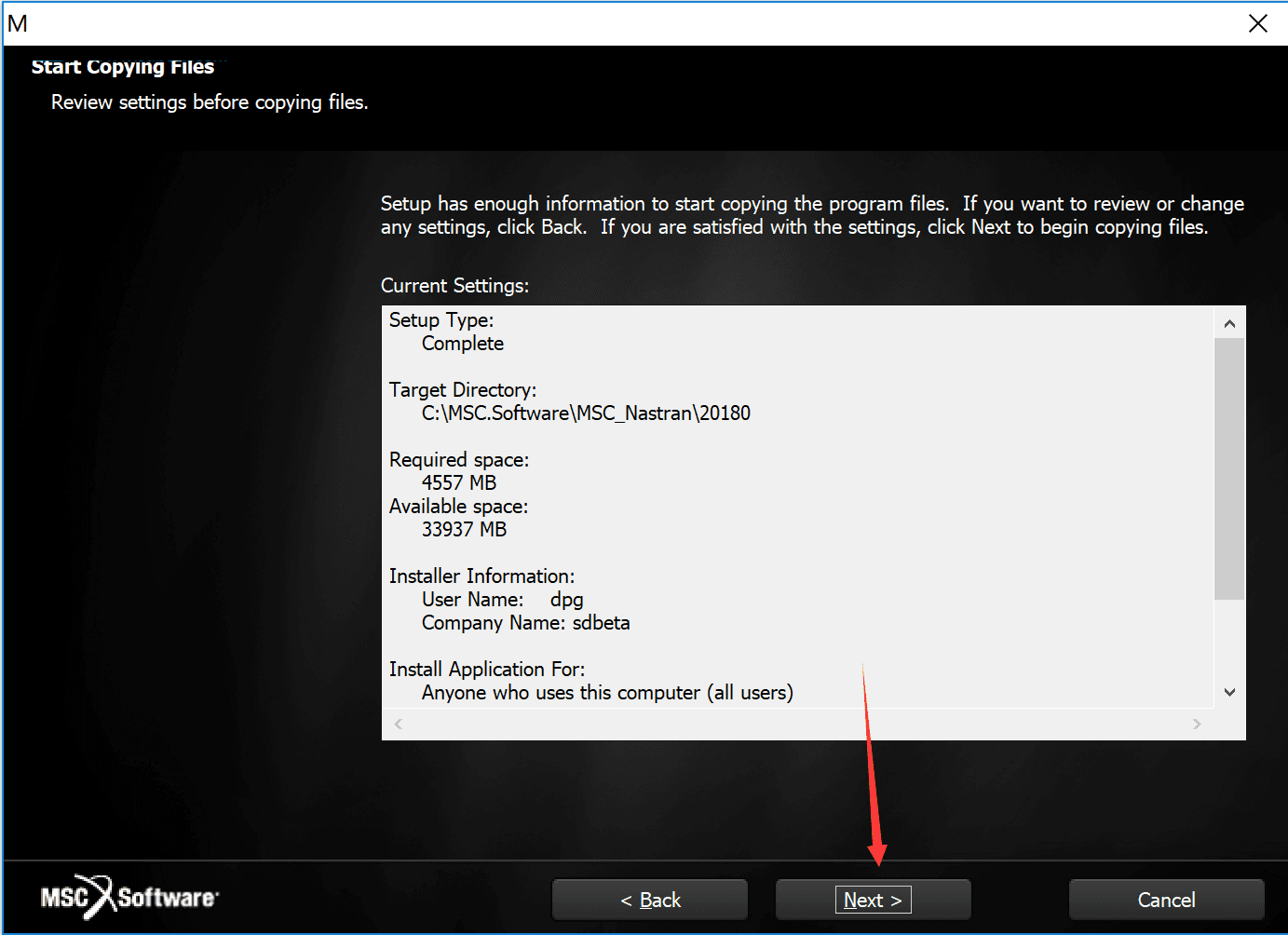Click the horizontal scroll right arrow
The width and height of the screenshot is (1288, 935).
pos(1197,724)
